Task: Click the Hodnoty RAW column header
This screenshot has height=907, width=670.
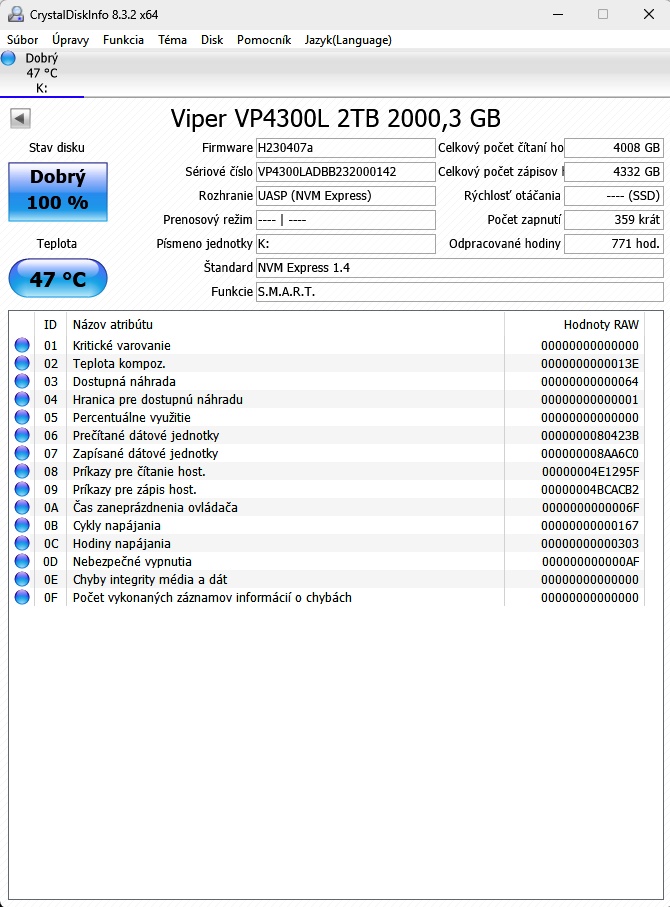Action: 575,325
